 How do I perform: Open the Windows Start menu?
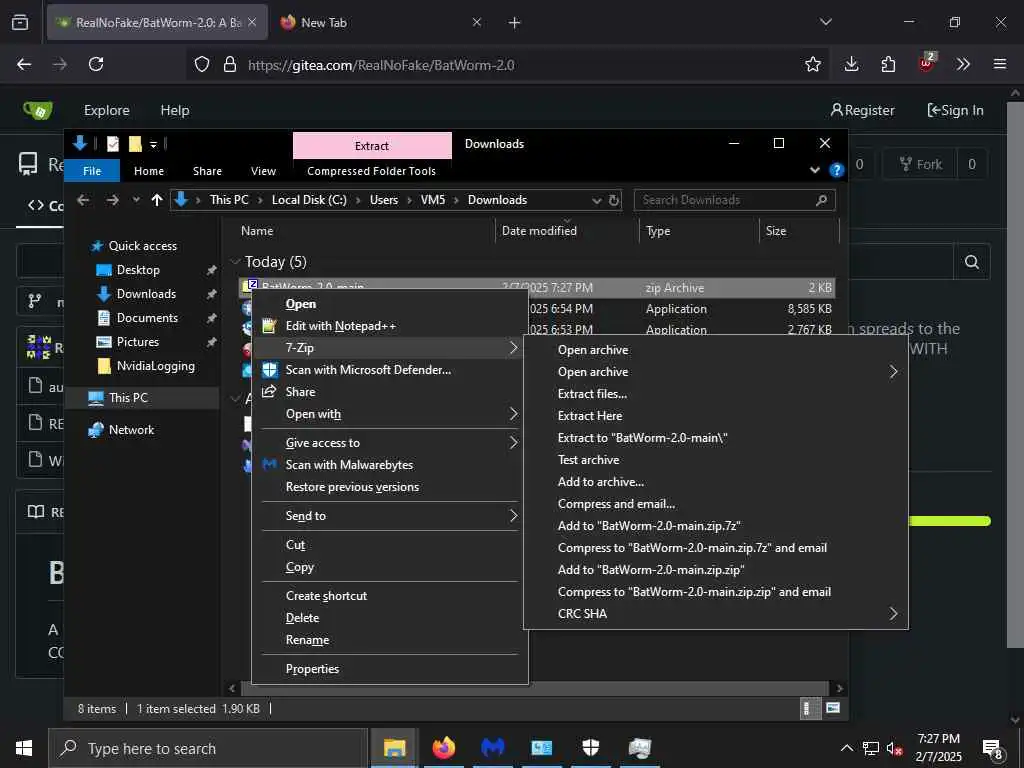click(24, 748)
